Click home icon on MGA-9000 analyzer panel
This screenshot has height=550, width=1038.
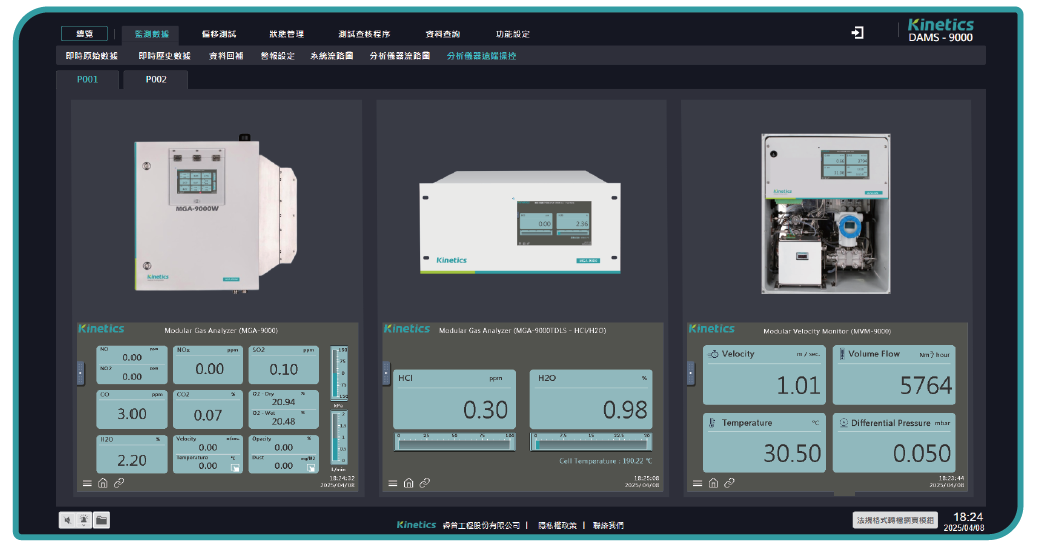(x=102, y=483)
